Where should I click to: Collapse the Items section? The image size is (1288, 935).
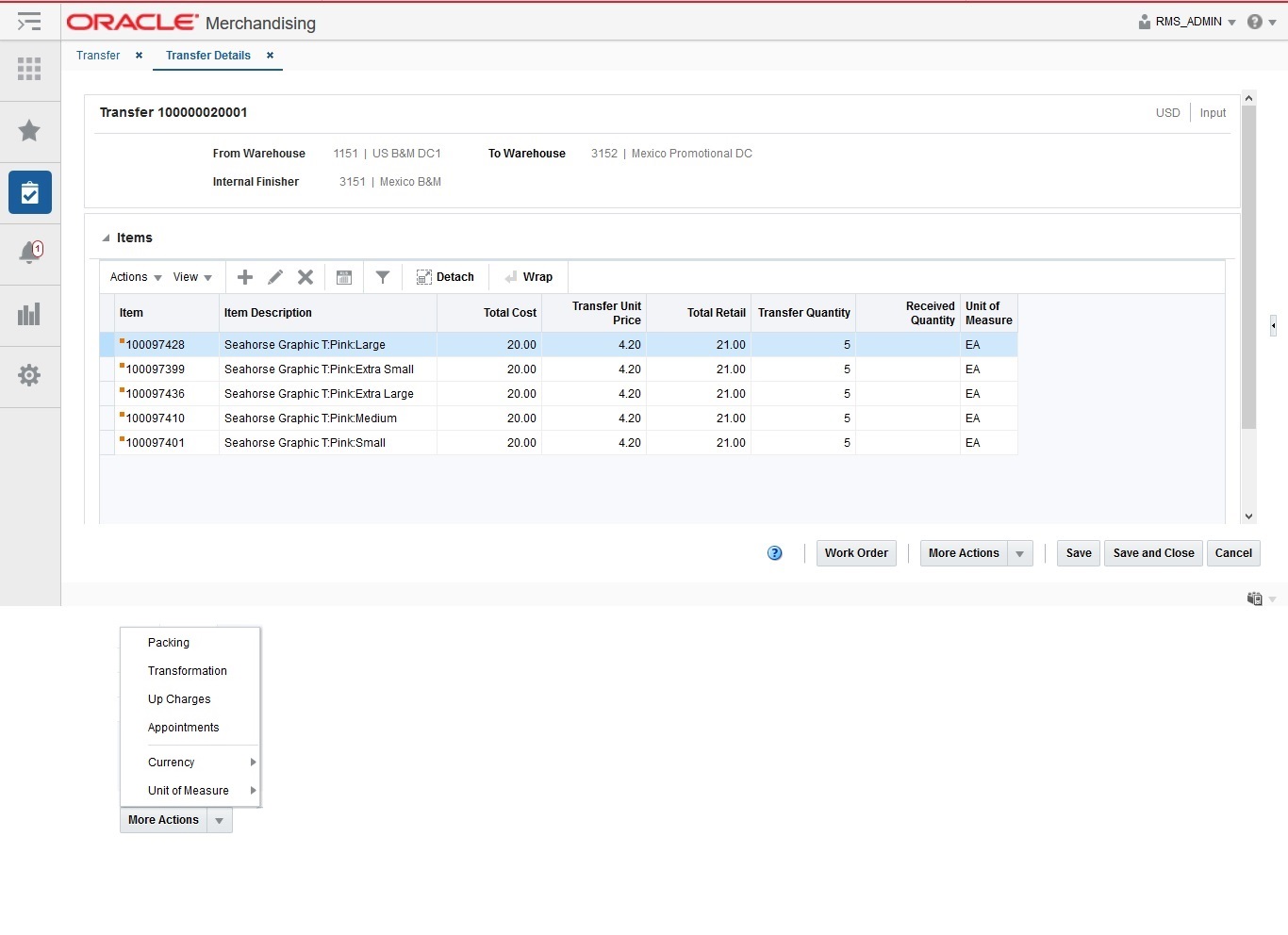click(x=106, y=238)
